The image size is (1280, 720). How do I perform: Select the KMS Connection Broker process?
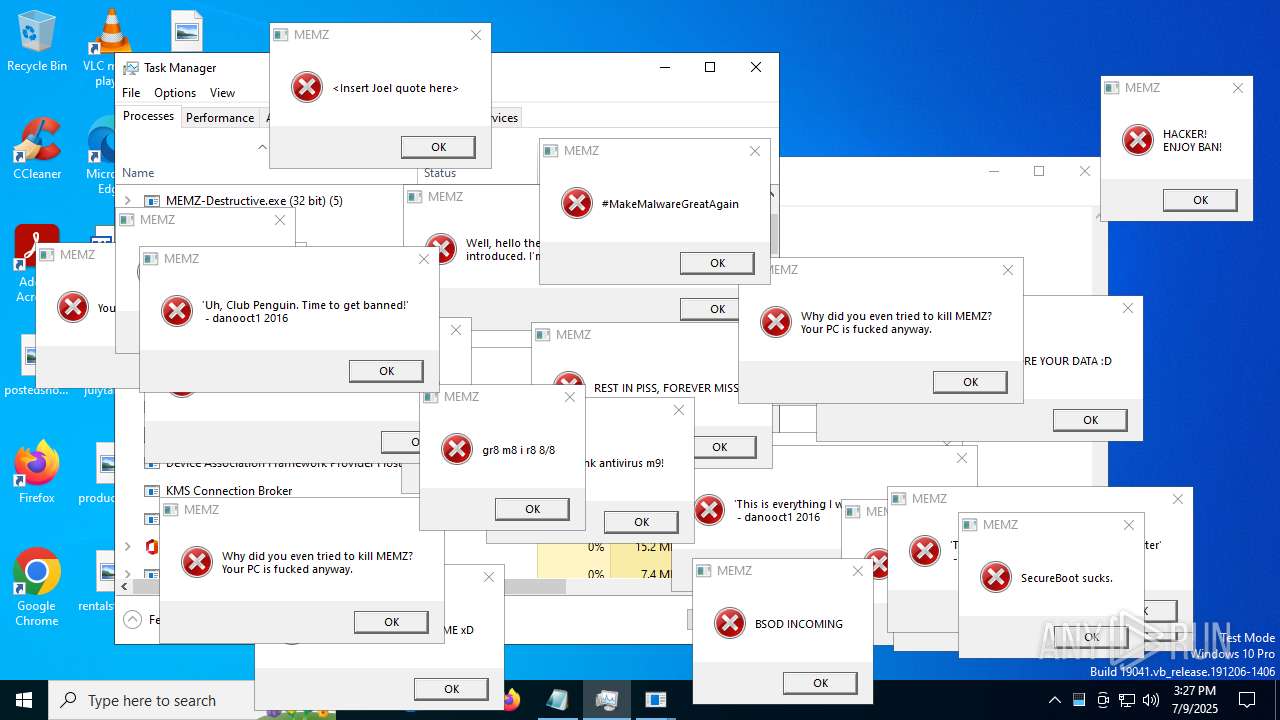pos(229,491)
